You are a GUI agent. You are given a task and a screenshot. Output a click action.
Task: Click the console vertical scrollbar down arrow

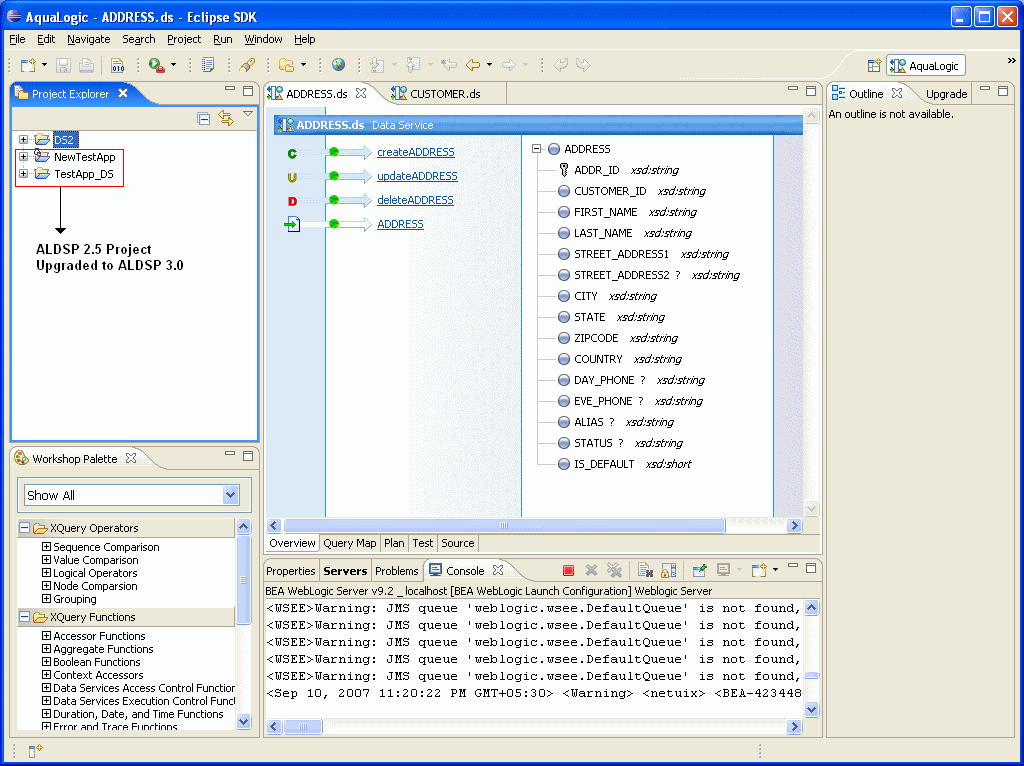[x=811, y=709]
